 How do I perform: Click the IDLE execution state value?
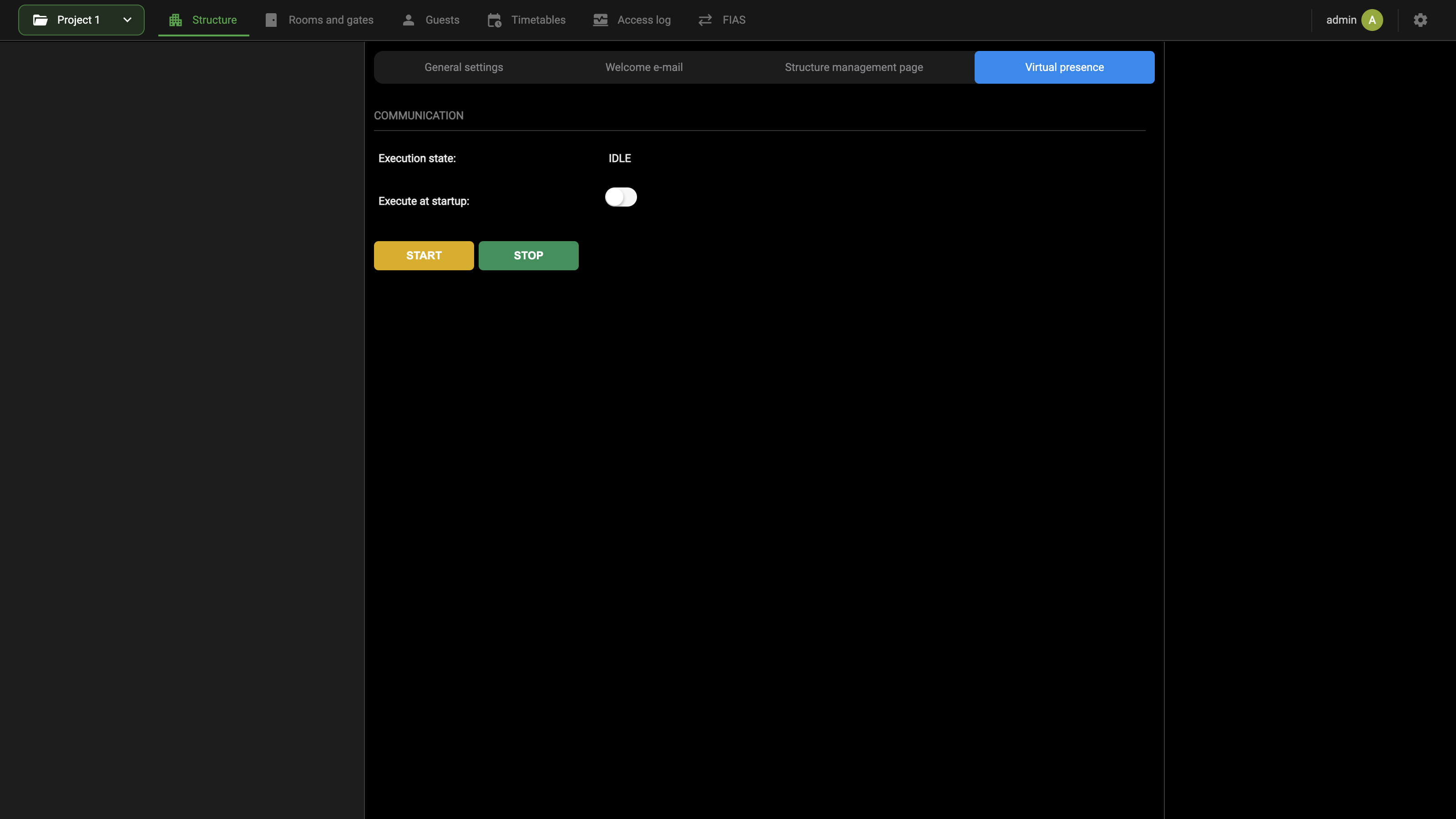619,158
